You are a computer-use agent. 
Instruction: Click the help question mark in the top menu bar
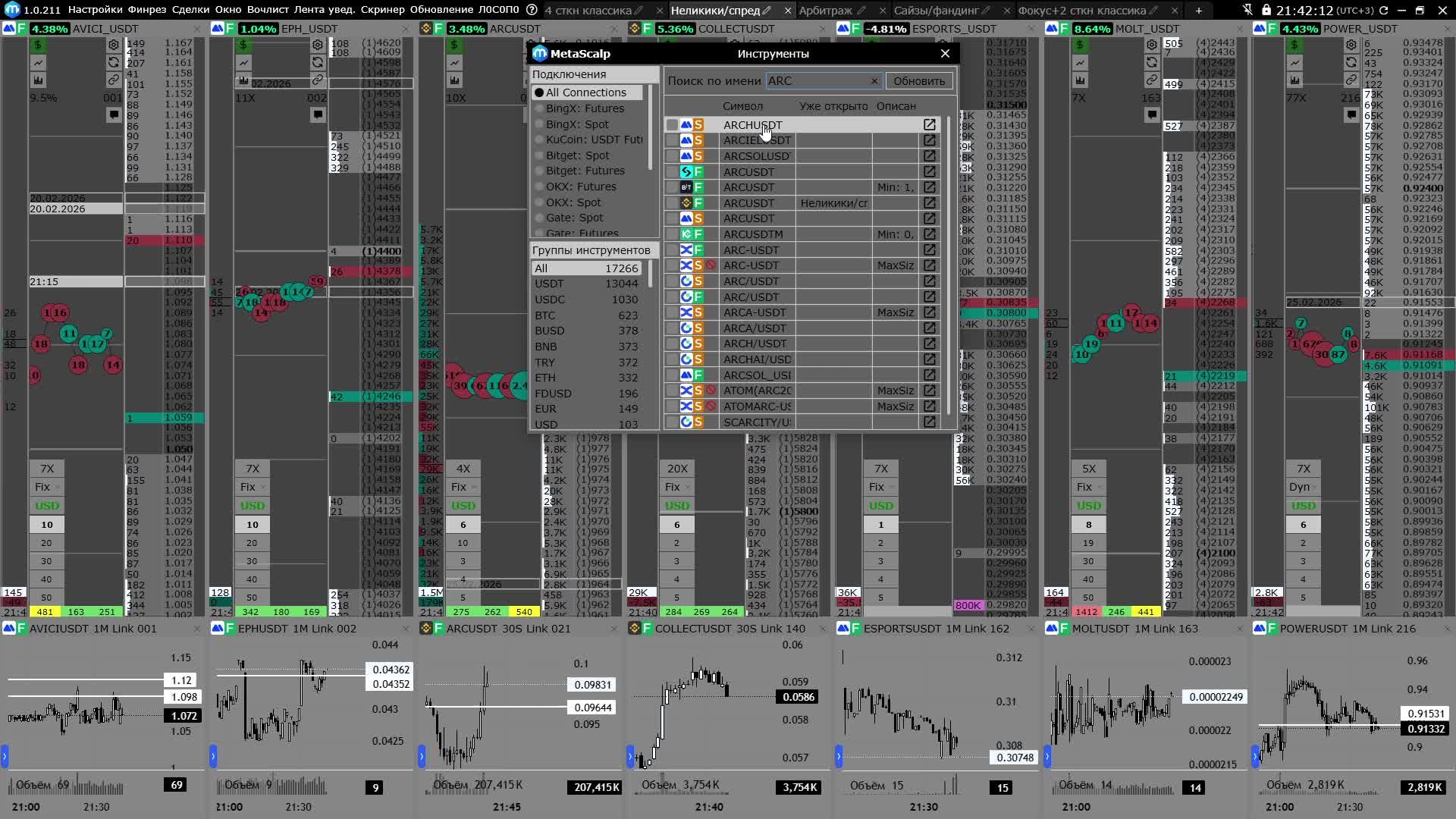(532, 10)
